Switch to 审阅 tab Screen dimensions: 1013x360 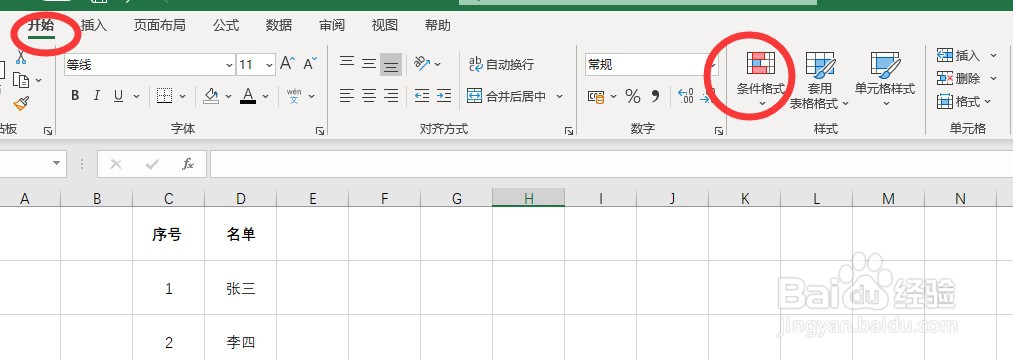click(x=332, y=26)
